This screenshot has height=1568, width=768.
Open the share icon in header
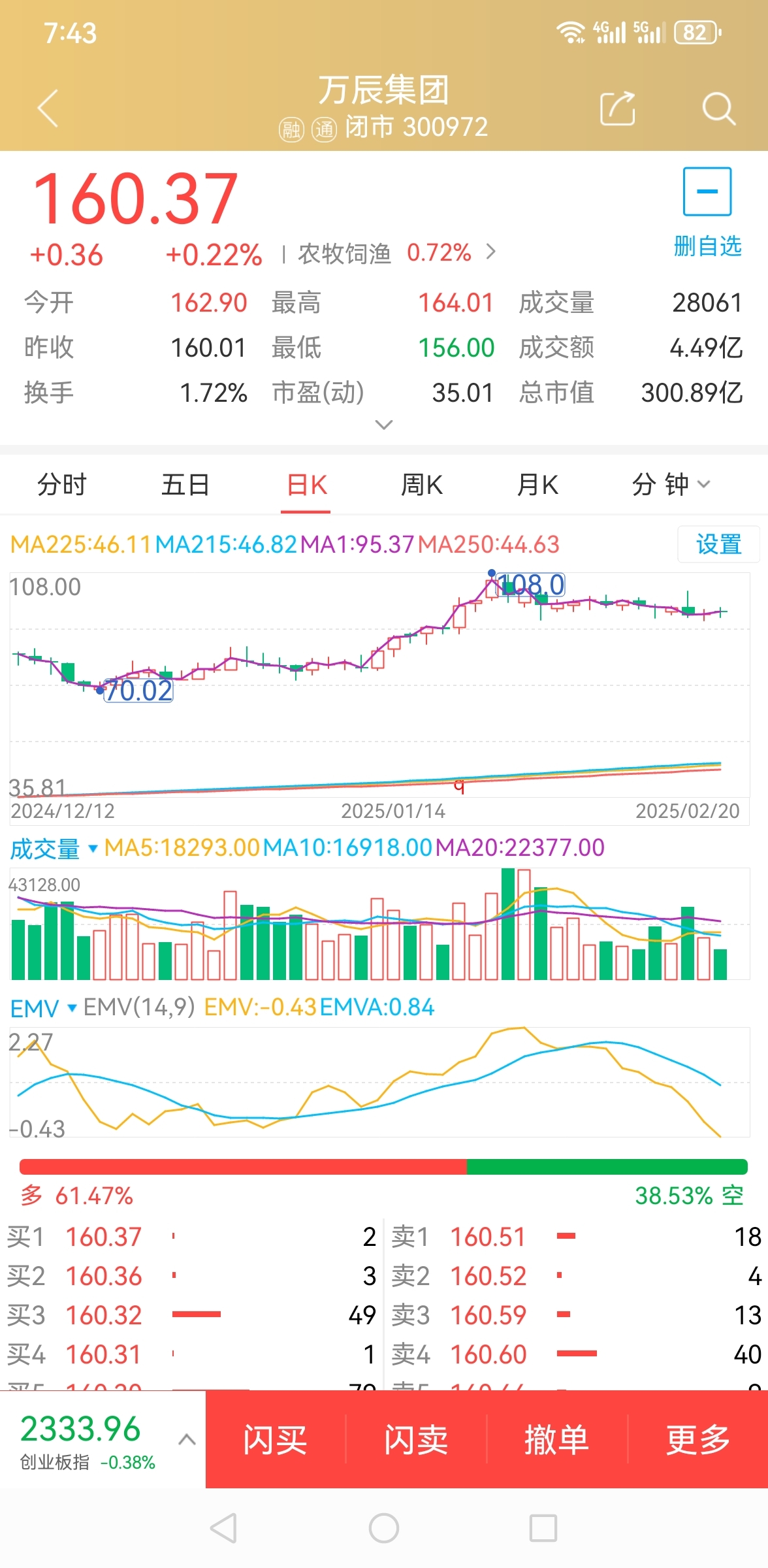617,108
